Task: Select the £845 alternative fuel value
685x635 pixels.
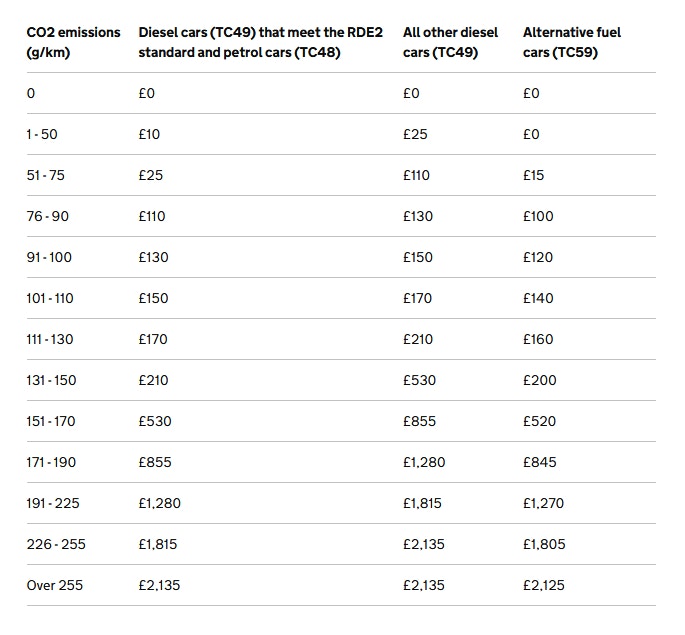Action: (540, 462)
